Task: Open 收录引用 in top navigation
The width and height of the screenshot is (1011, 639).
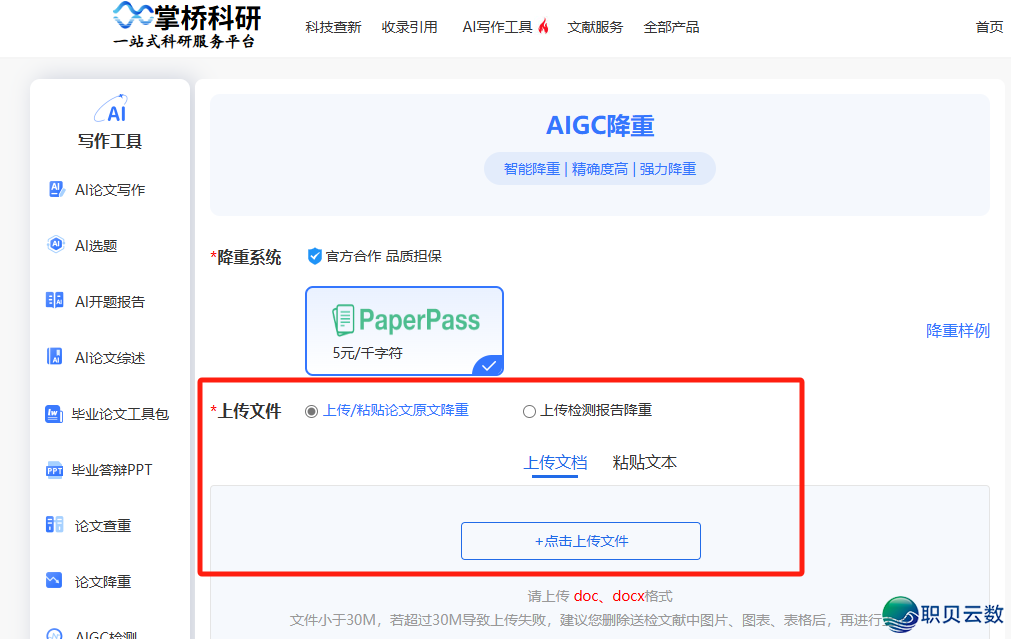Action: click(x=409, y=27)
